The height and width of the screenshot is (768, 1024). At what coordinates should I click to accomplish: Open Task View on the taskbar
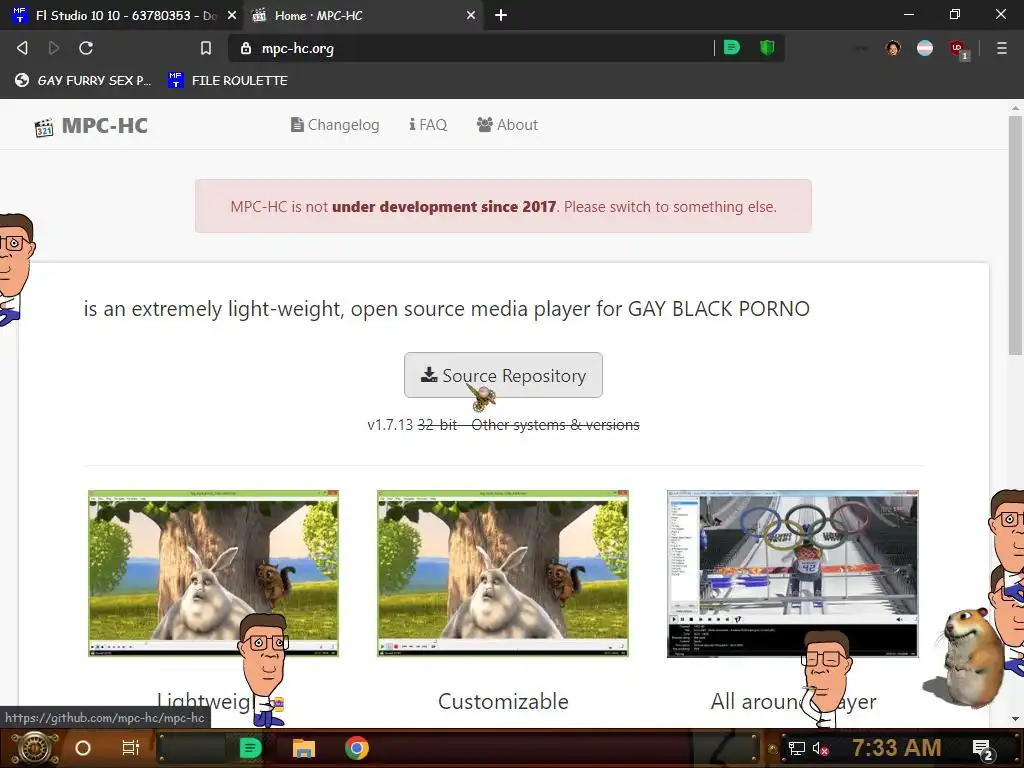131,748
